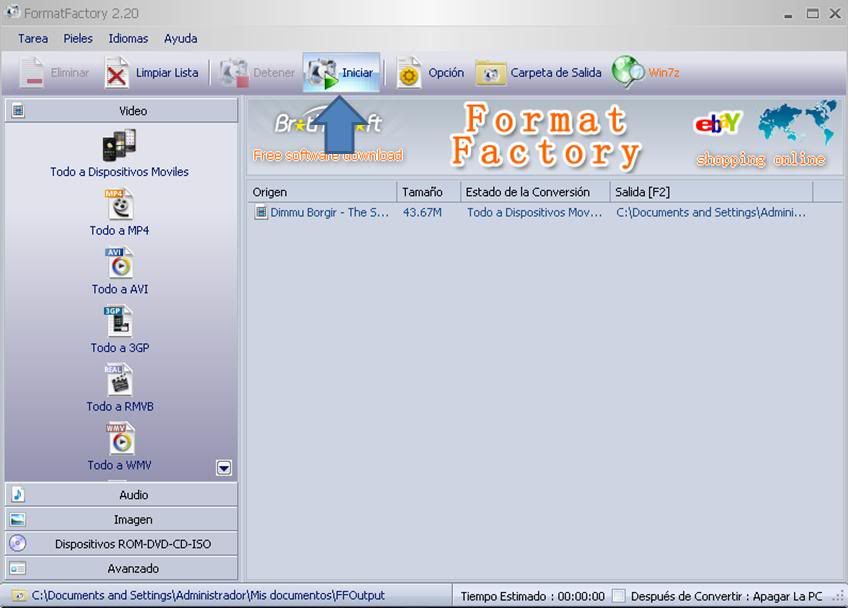Image resolution: width=849 pixels, height=608 pixels.
Task: Click the Imagen picture icon
Action: 17,519
